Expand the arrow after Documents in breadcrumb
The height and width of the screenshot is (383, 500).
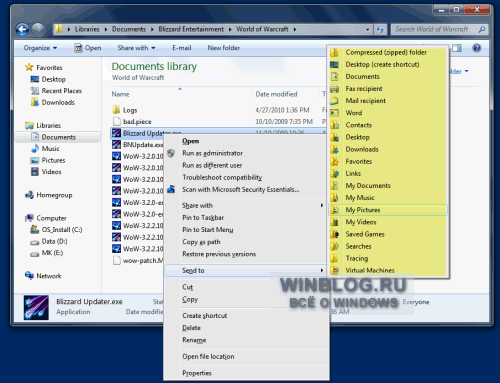point(152,29)
